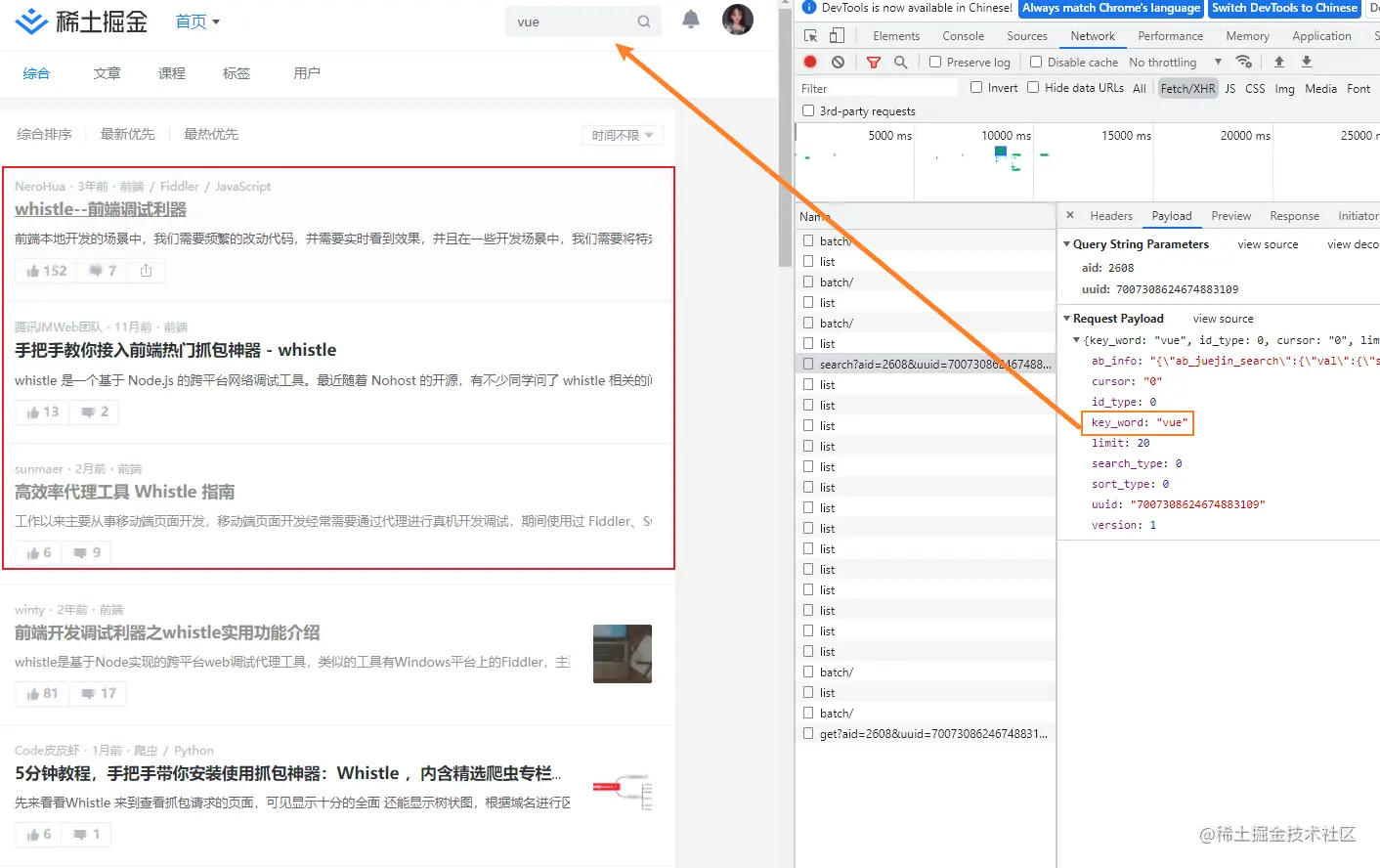This screenshot has height=868, width=1380.
Task: Collapse the Query String Parameters section
Action: pyautogui.click(x=1066, y=244)
